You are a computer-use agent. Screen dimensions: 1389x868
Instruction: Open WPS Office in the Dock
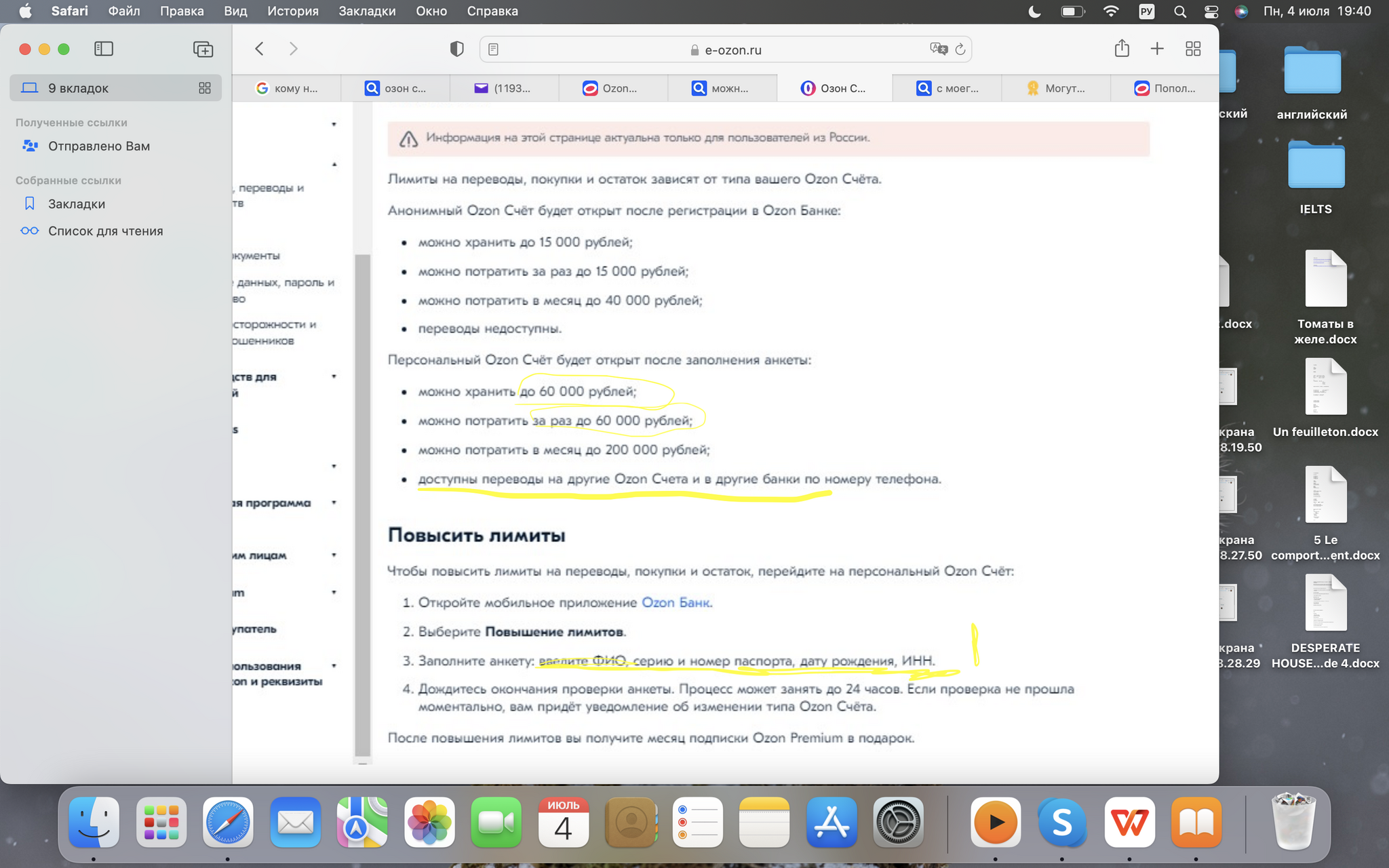1129,823
